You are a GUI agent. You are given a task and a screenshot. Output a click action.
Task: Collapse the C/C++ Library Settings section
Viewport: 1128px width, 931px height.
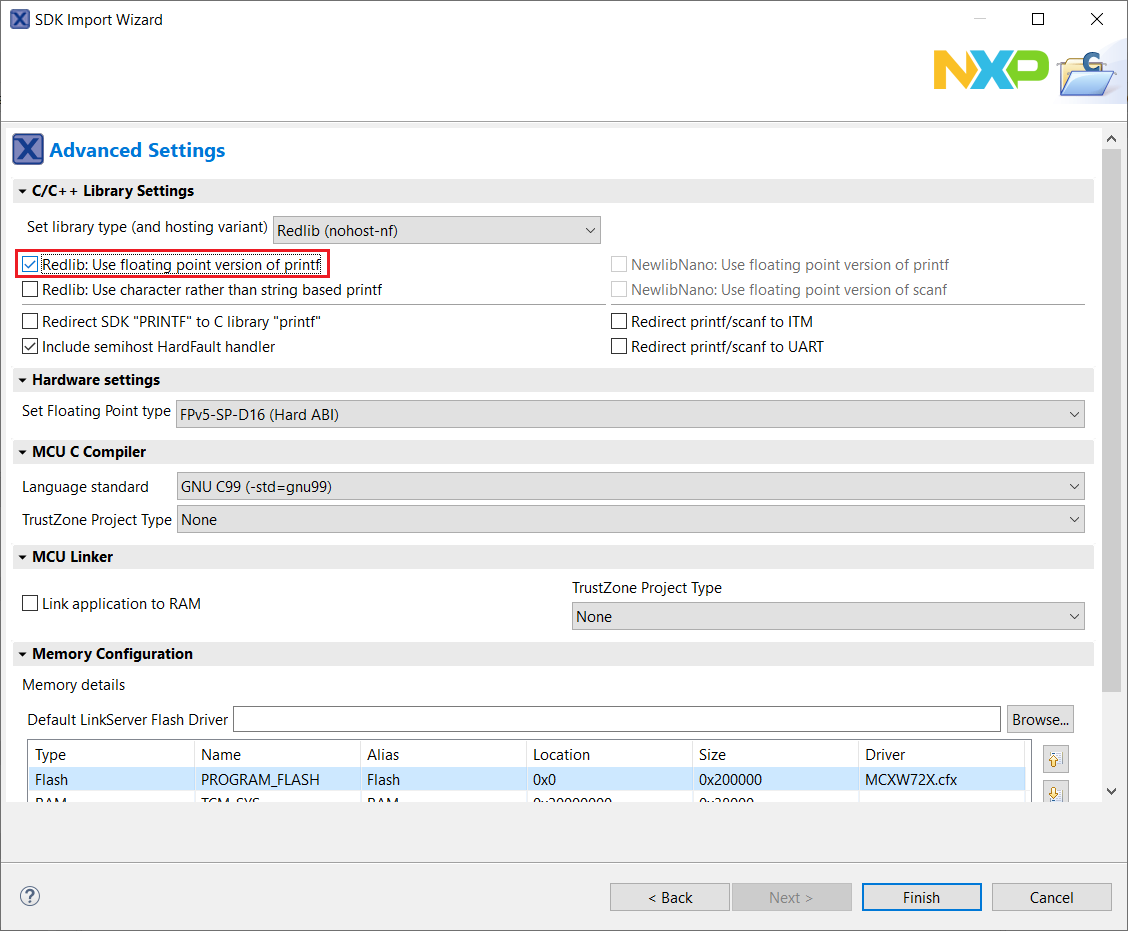[22, 191]
